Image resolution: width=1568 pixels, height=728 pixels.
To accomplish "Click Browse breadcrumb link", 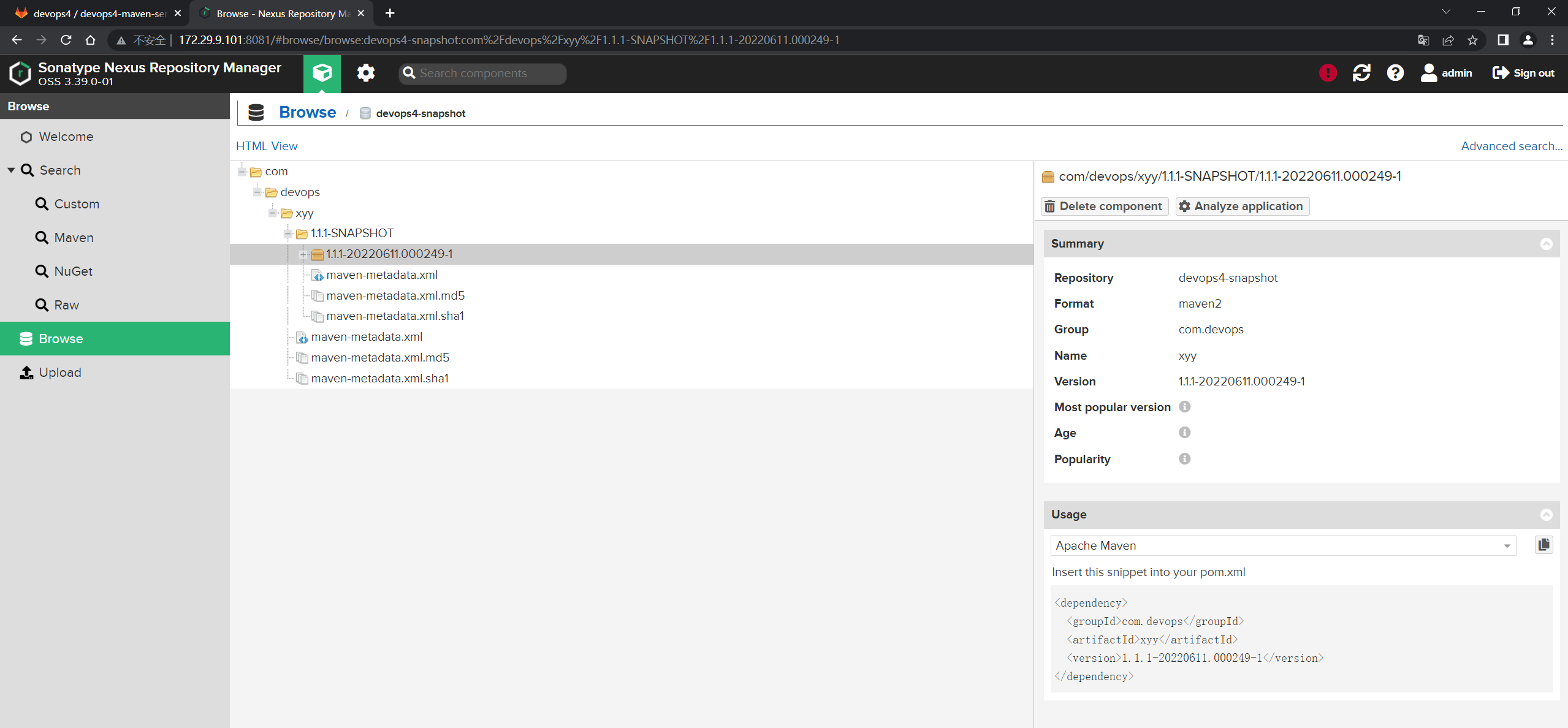I will point(307,112).
